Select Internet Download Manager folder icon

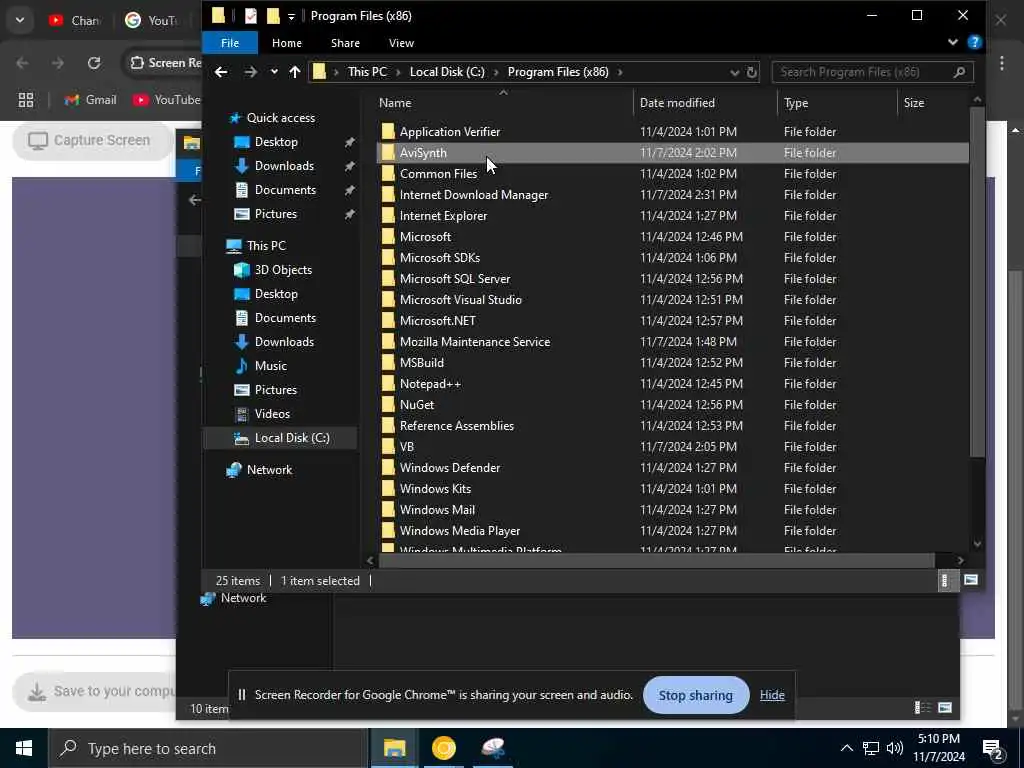(x=388, y=195)
